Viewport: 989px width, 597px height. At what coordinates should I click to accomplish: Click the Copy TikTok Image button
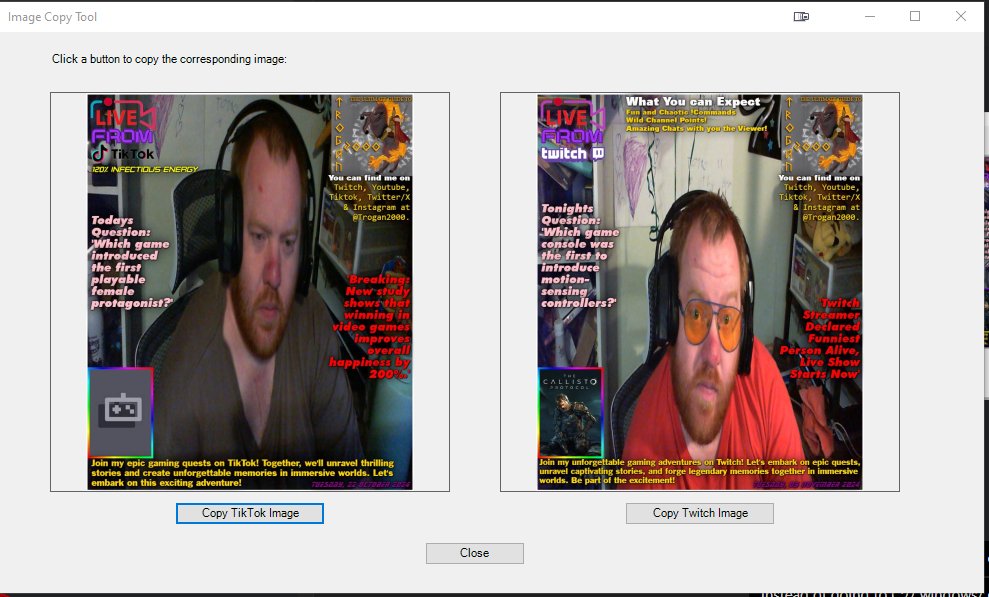(250, 513)
